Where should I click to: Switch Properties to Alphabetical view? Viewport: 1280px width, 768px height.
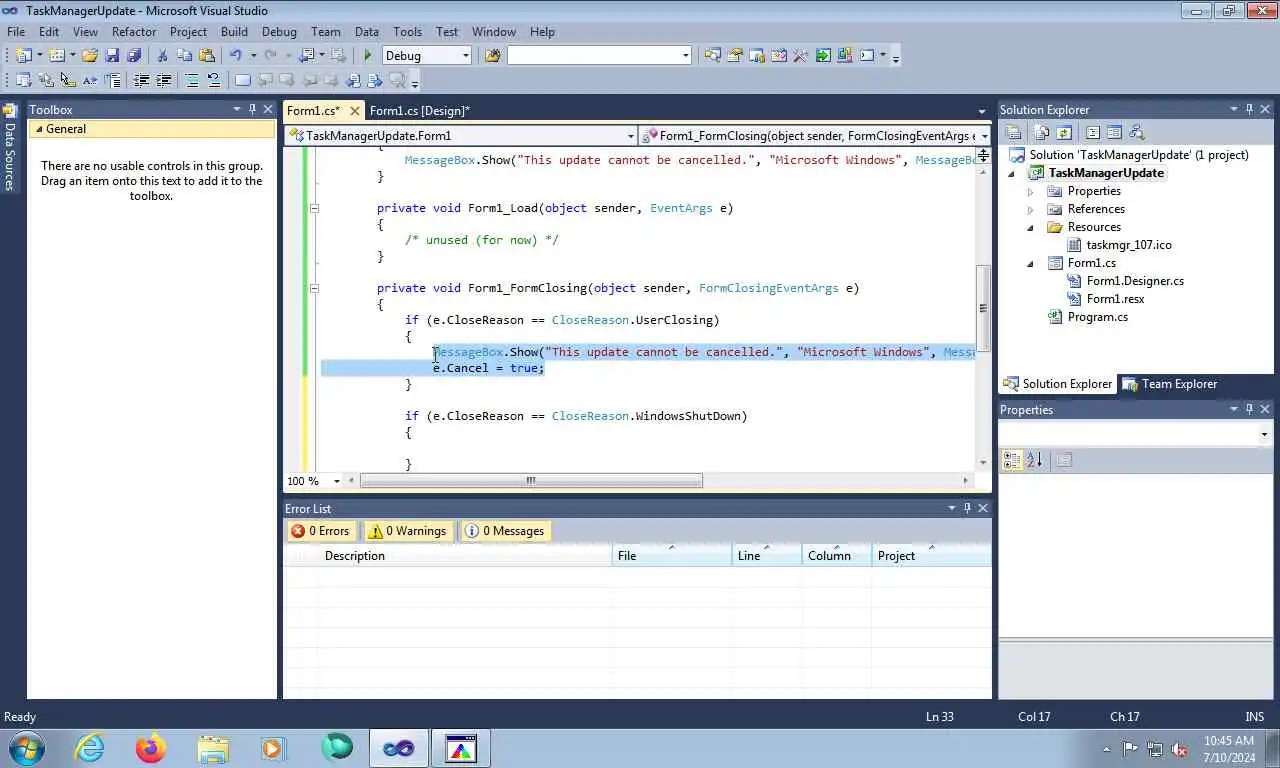pyautogui.click(x=1034, y=460)
